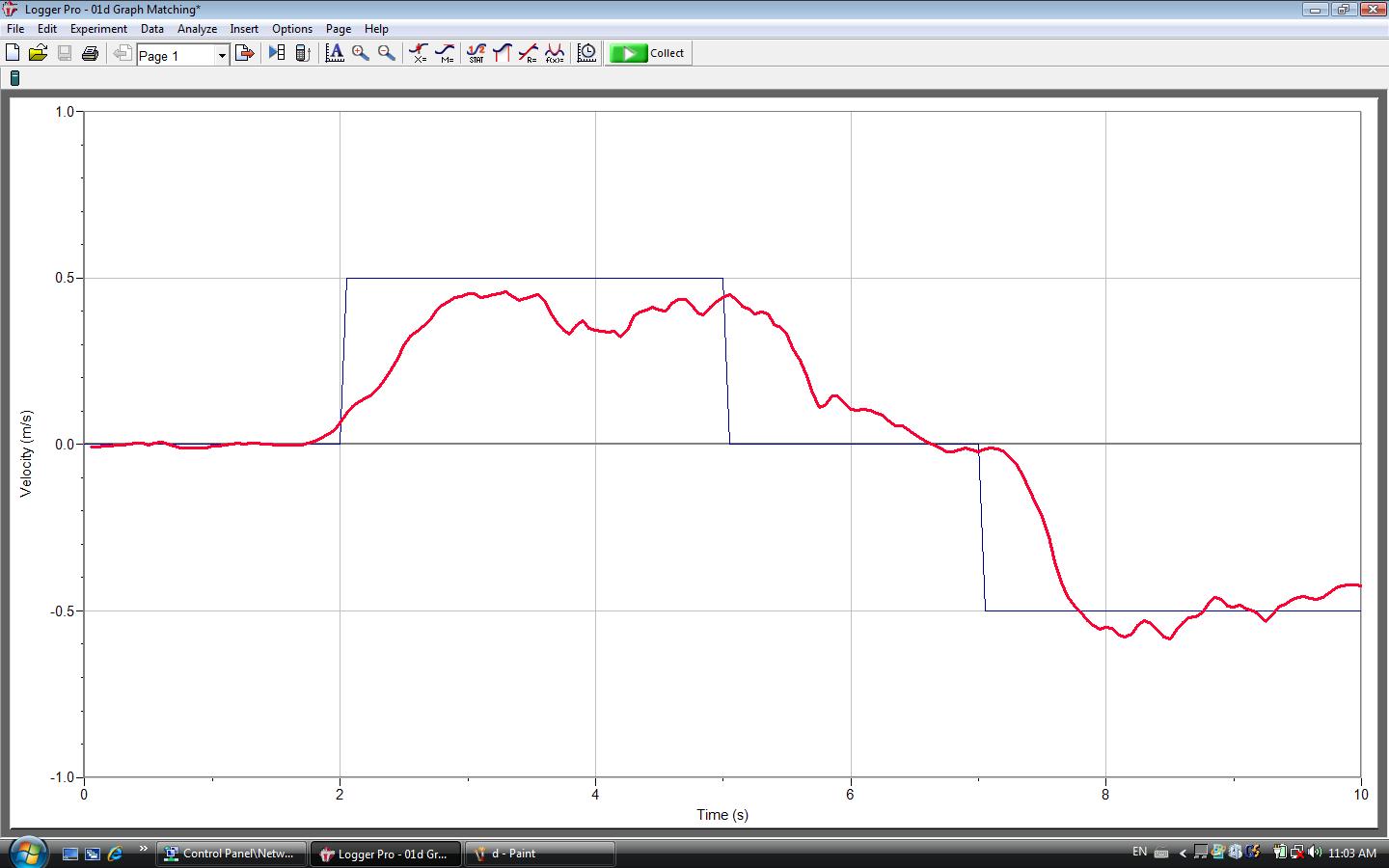1389x868 pixels.
Task: Create a new Logger Pro file
Action: 13,53
